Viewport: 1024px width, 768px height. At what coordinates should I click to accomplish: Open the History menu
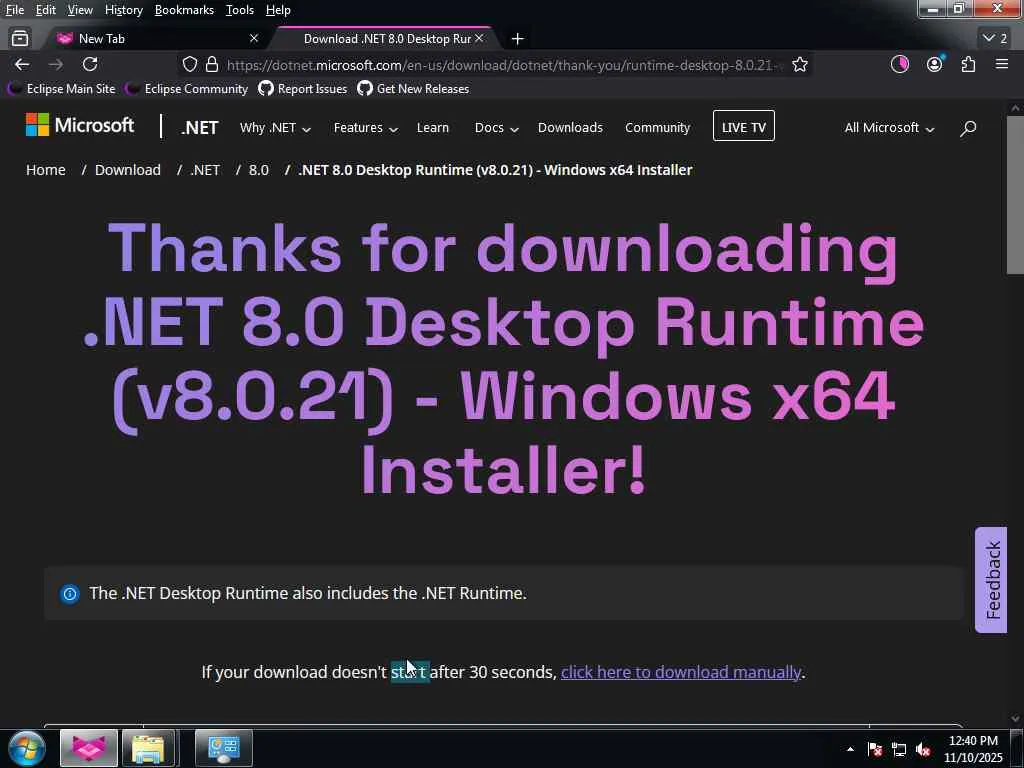pos(123,10)
